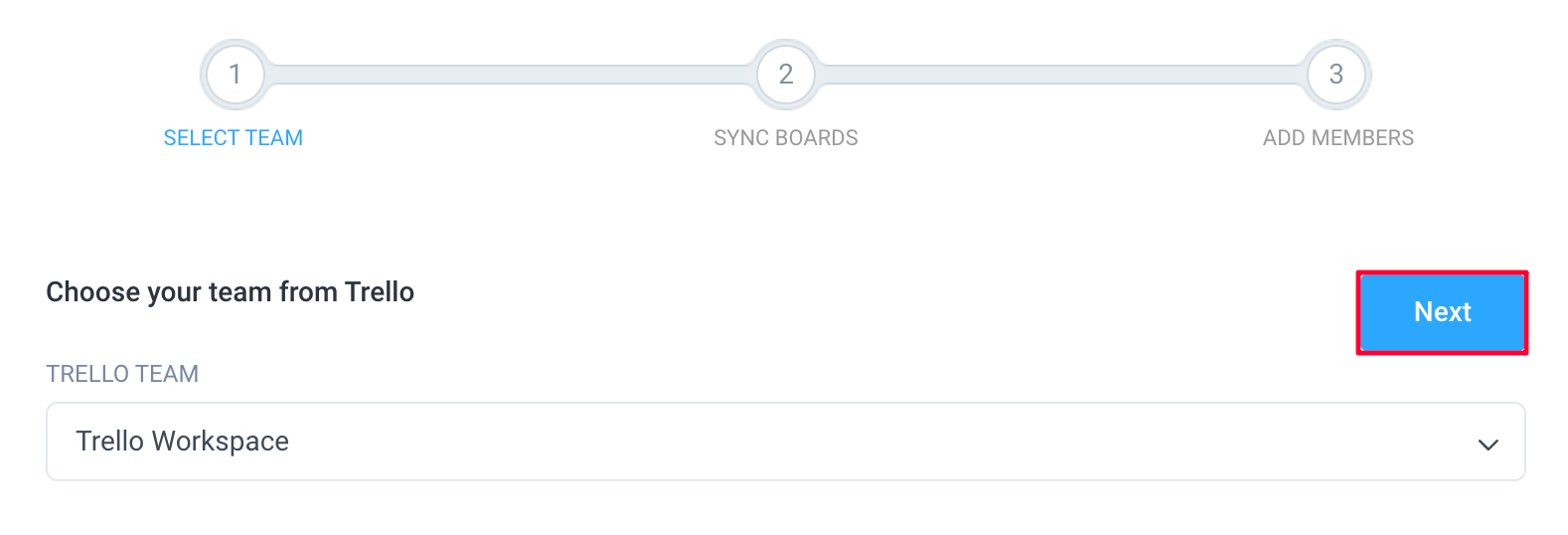The width and height of the screenshot is (1568, 535).
Task: Click the blue Next button
Action: click(x=1443, y=312)
